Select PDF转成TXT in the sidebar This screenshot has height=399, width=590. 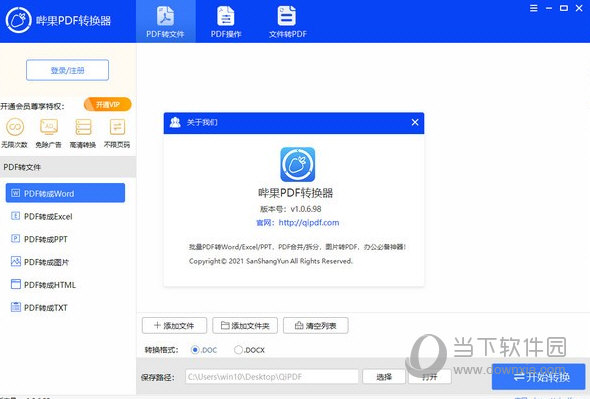(65, 308)
